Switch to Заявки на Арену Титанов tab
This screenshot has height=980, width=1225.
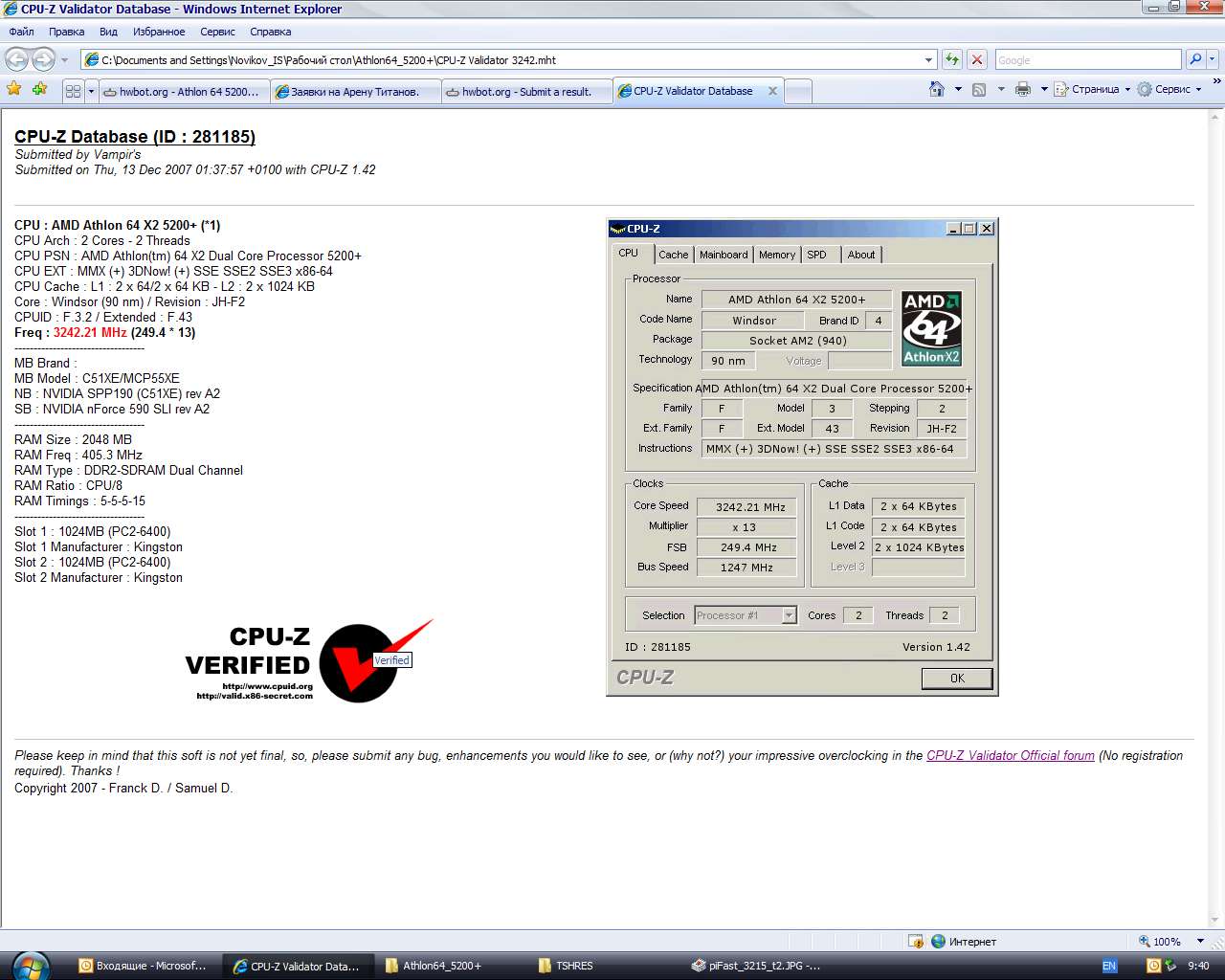355,92
